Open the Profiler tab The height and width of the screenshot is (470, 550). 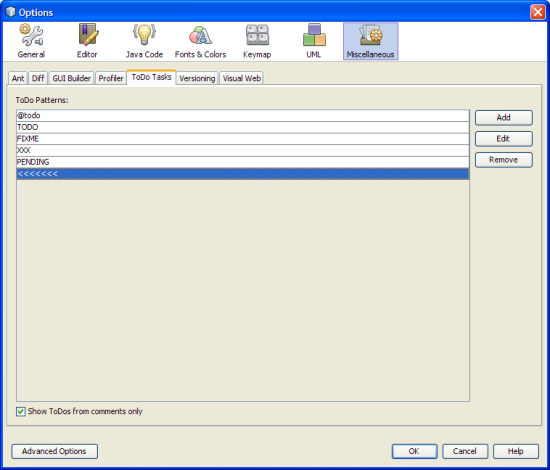(x=111, y=78)
